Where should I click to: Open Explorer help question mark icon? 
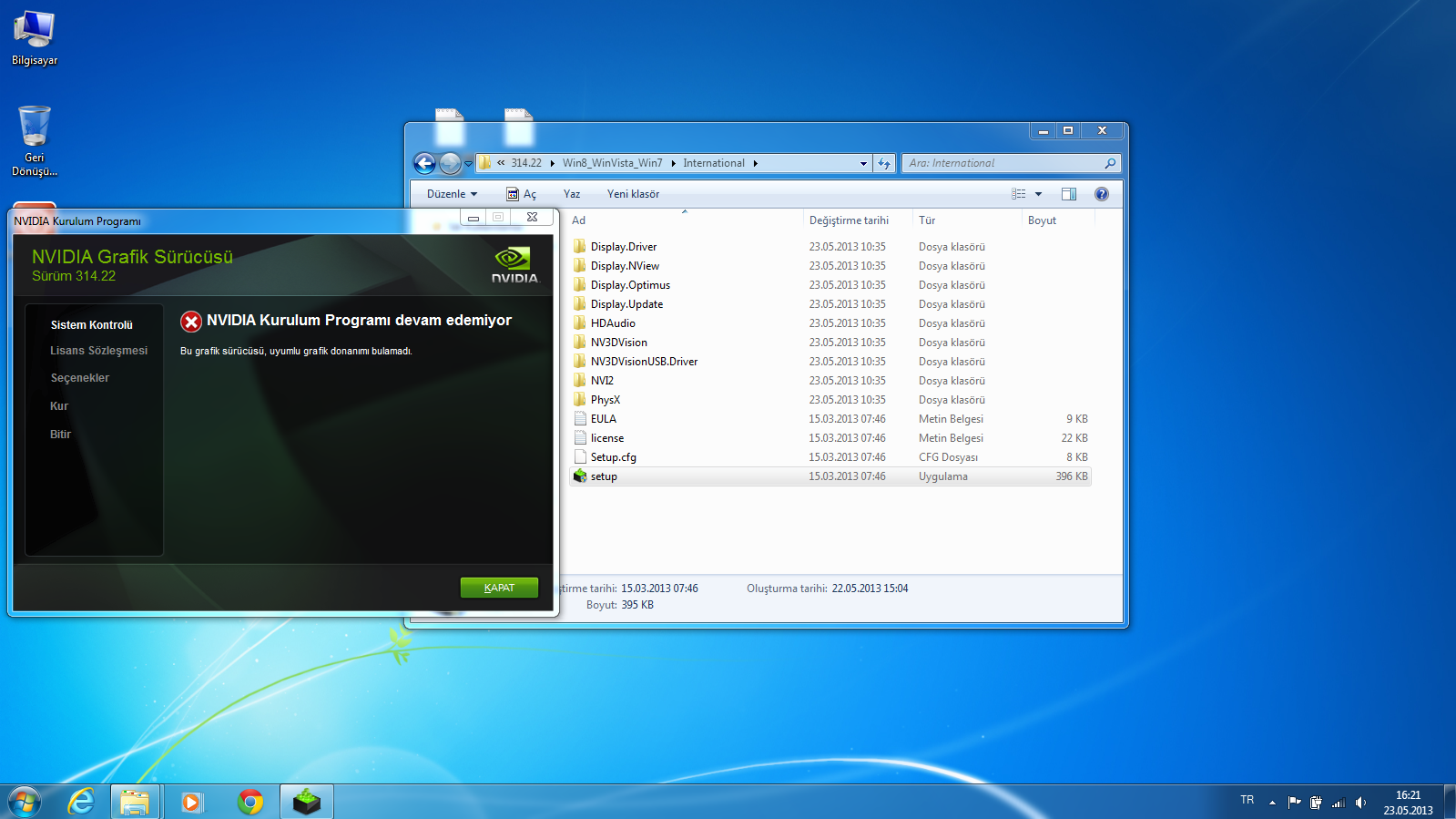(x=1102, y=194)
